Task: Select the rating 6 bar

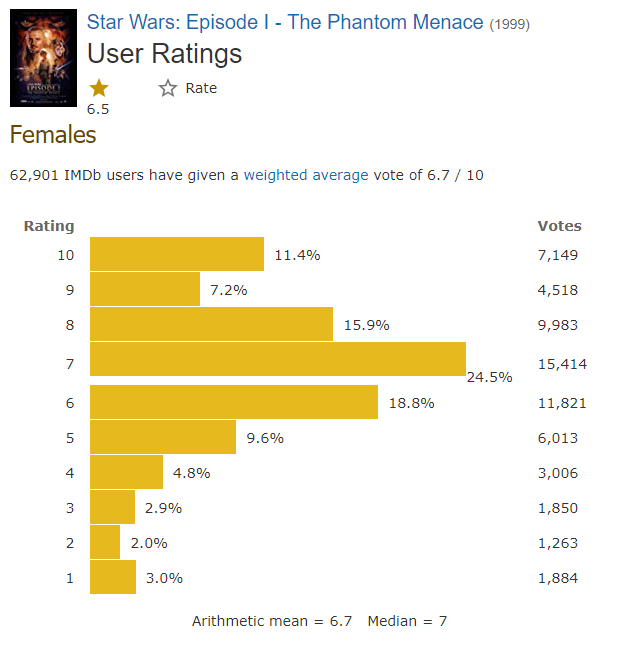Action: pyautogui.click(x=234, y=402)
